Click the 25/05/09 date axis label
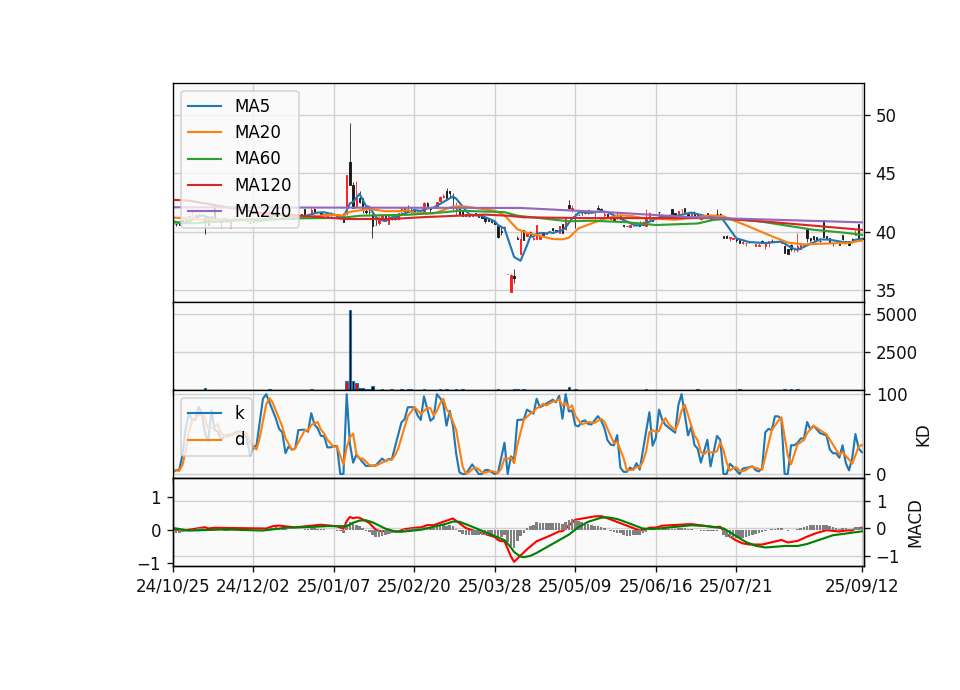 click(575, 586)
